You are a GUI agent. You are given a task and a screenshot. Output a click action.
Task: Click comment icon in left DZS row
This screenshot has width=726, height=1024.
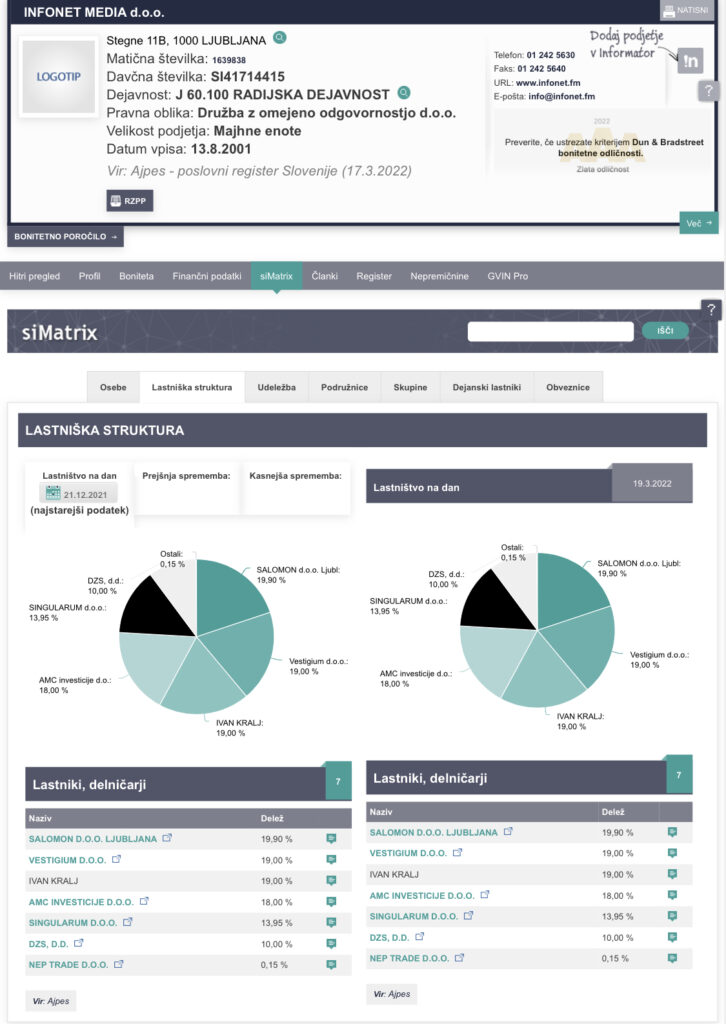click(331, 943)
